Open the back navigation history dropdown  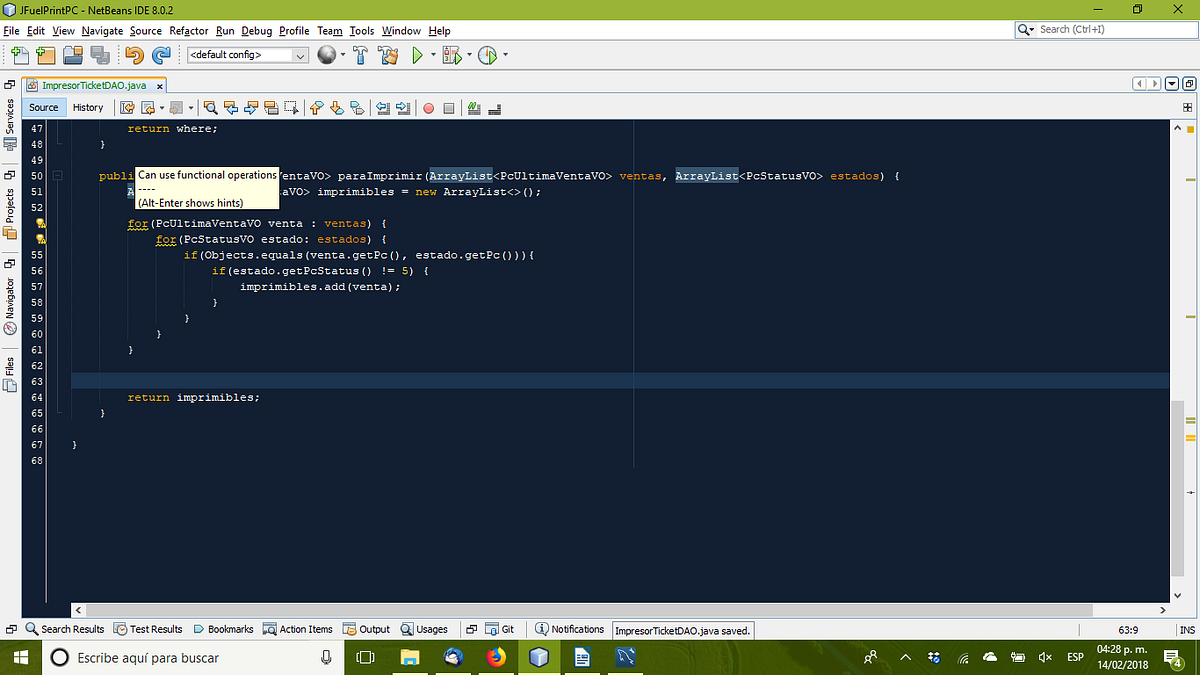(x=160, y=108)
